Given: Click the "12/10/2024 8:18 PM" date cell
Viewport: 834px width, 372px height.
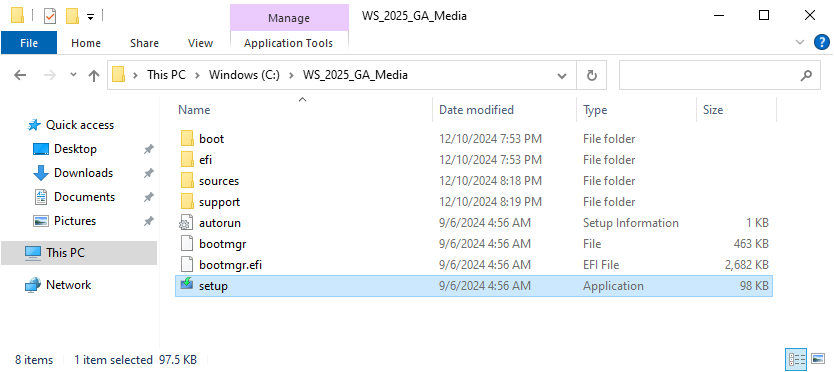Looking at the screenshot, I should click(490, 181).
